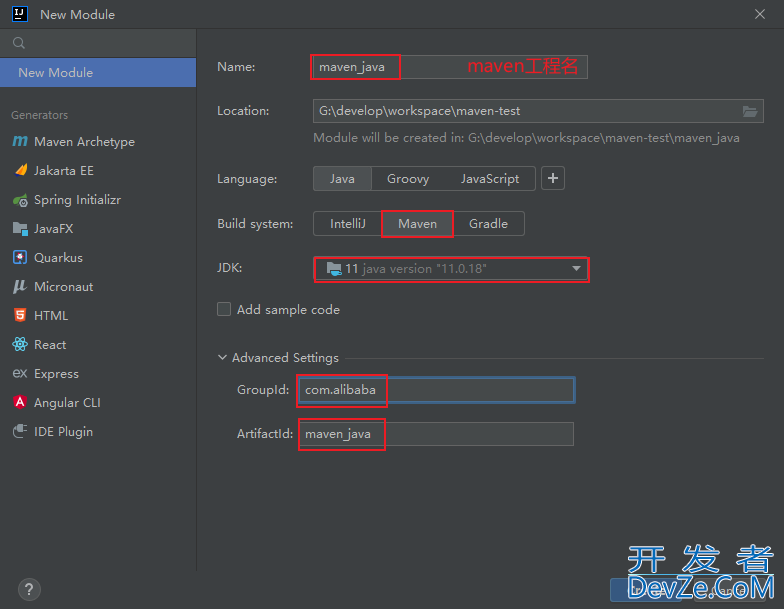Open IDE Plugin generator entry
This screenshot has width=784, height=609.
pos(98,432)
